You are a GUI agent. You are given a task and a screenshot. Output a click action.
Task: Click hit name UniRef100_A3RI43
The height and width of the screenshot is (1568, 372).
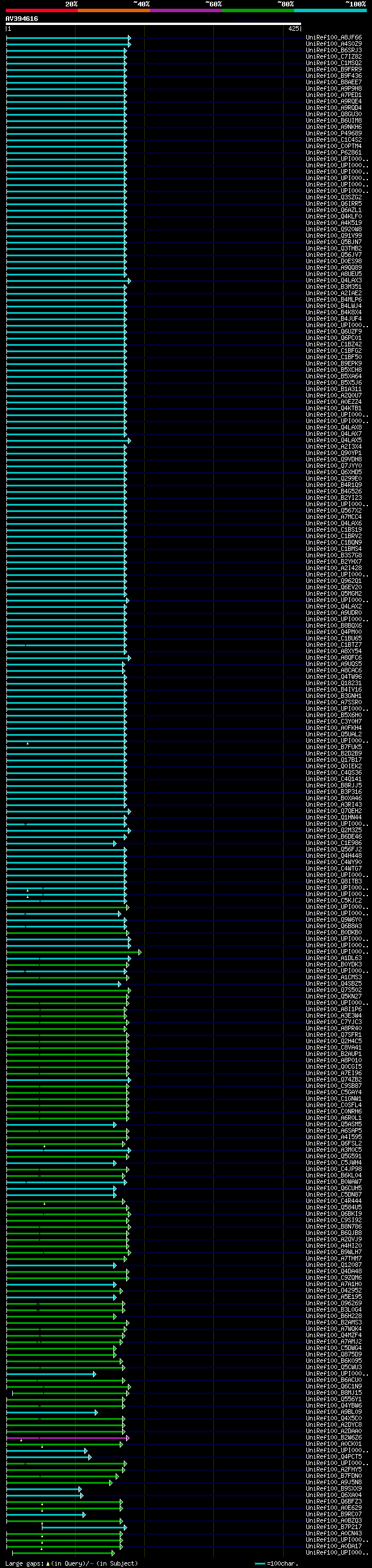pyautogui.click(x=334, y=805)
